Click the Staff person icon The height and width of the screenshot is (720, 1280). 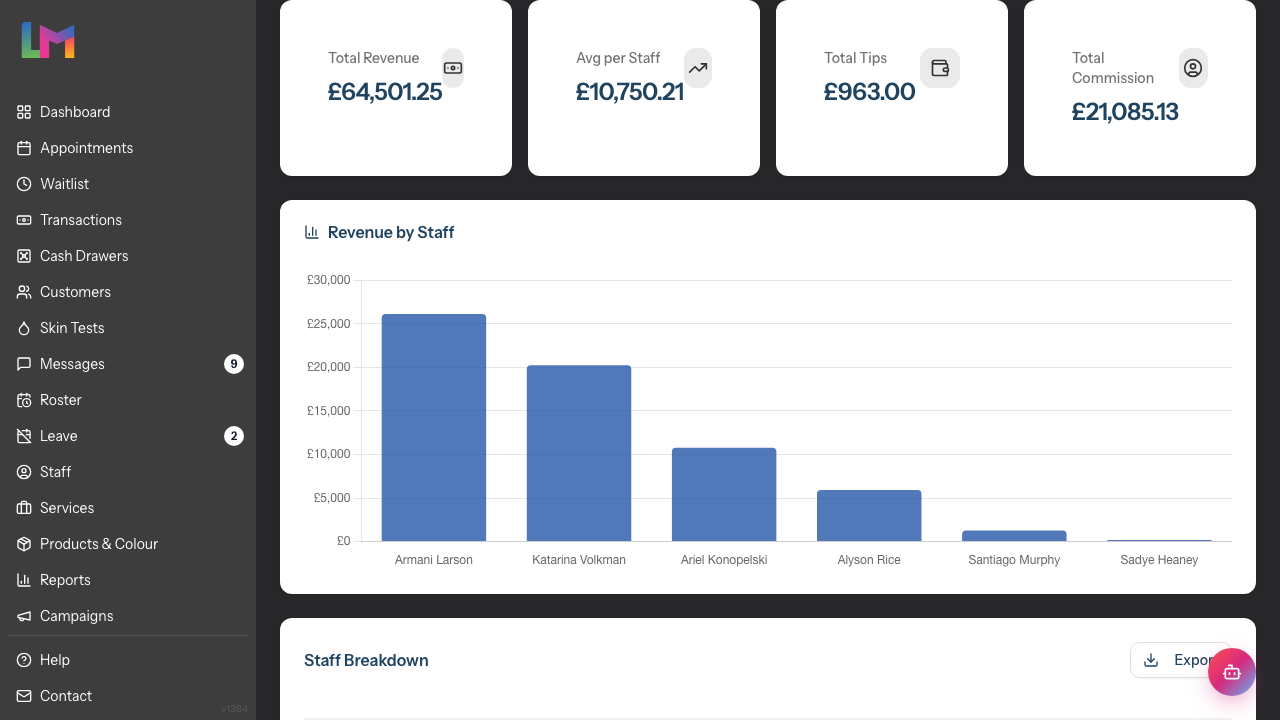click(24, 472)
